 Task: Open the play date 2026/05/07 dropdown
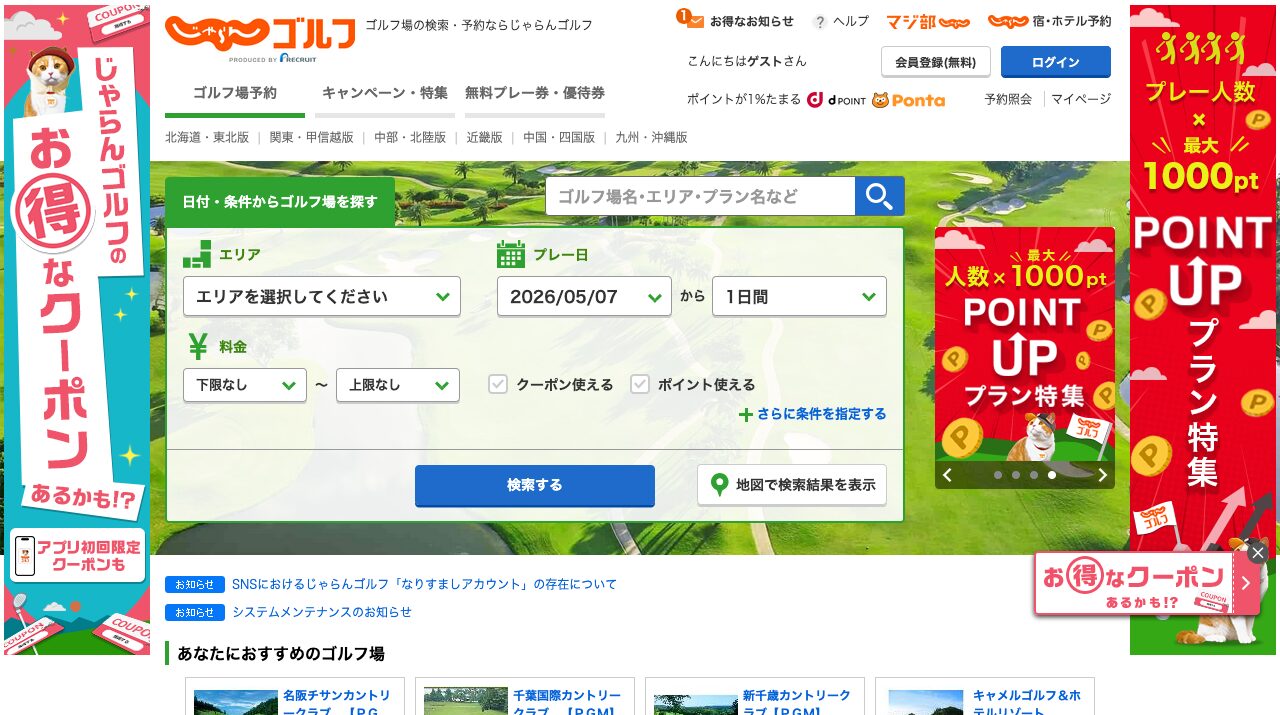(584, 297)
